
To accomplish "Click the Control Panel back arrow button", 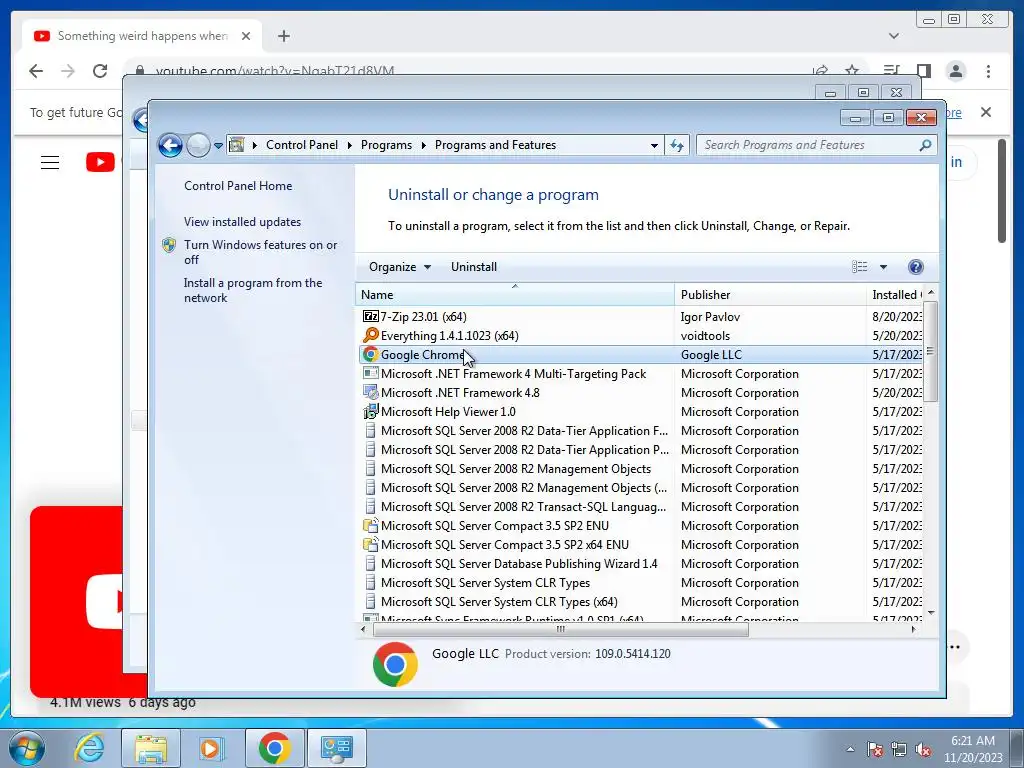I will [x=170, y=145].
